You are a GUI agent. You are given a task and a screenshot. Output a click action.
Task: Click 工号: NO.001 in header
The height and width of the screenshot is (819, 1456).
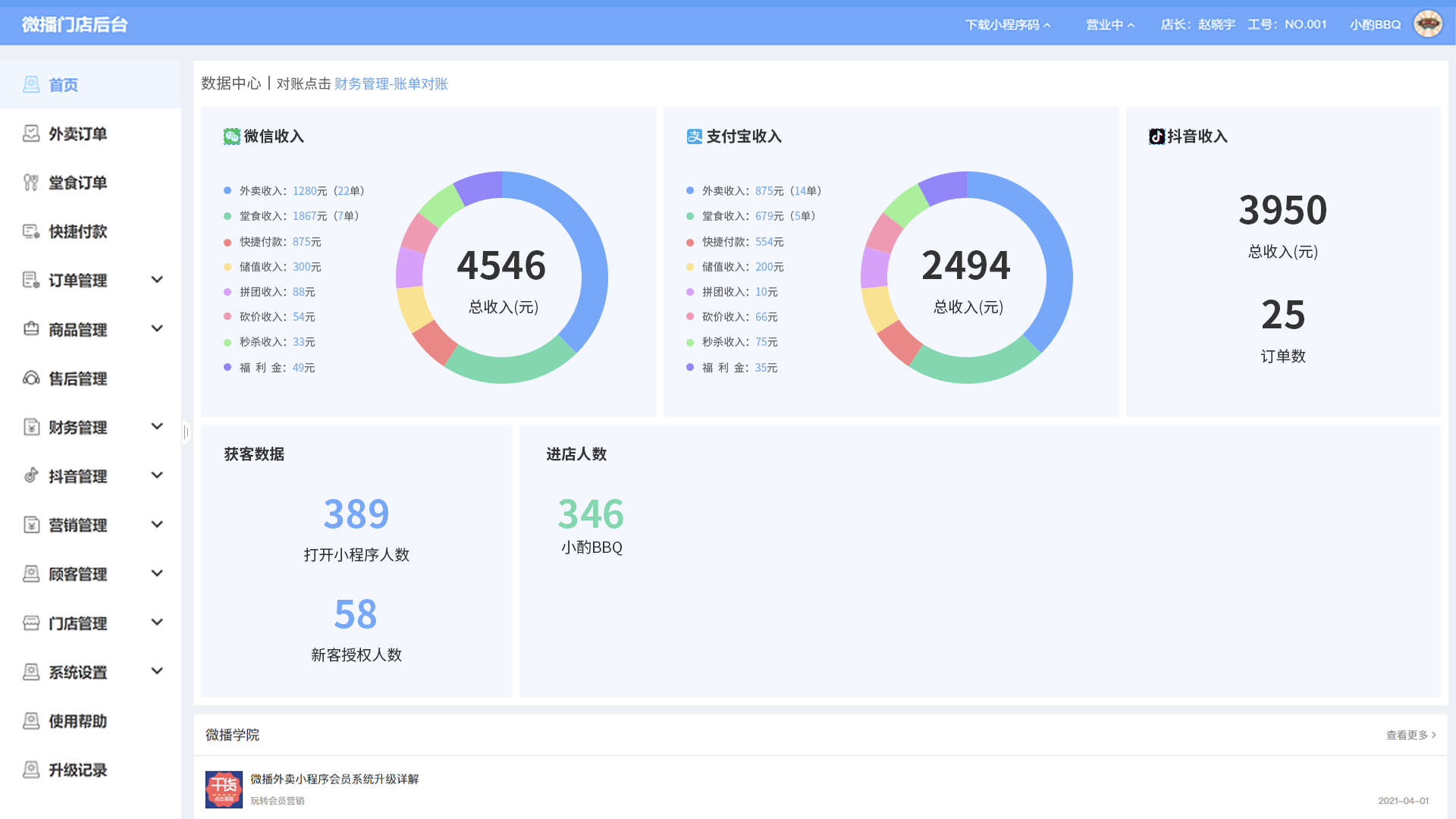click(x=1287, y=24)
